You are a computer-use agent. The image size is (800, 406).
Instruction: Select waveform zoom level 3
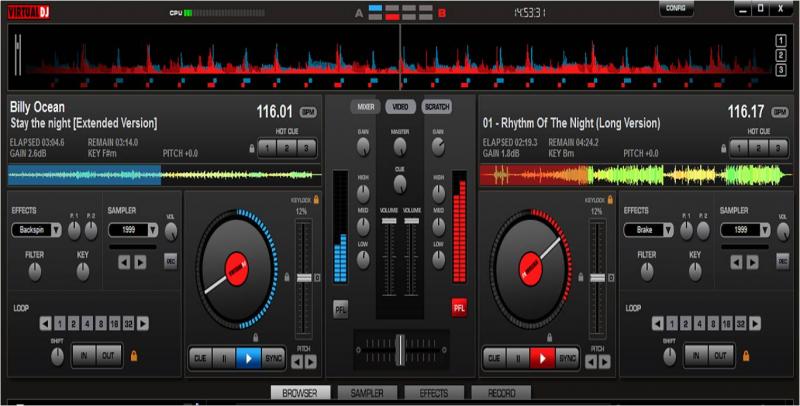tap(781, 70)
